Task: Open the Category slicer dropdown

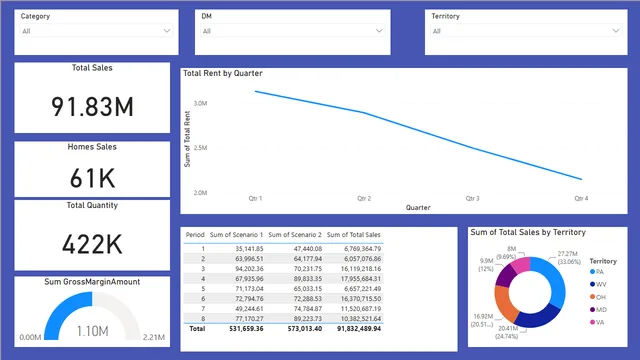Action: (x=96, y=31)
